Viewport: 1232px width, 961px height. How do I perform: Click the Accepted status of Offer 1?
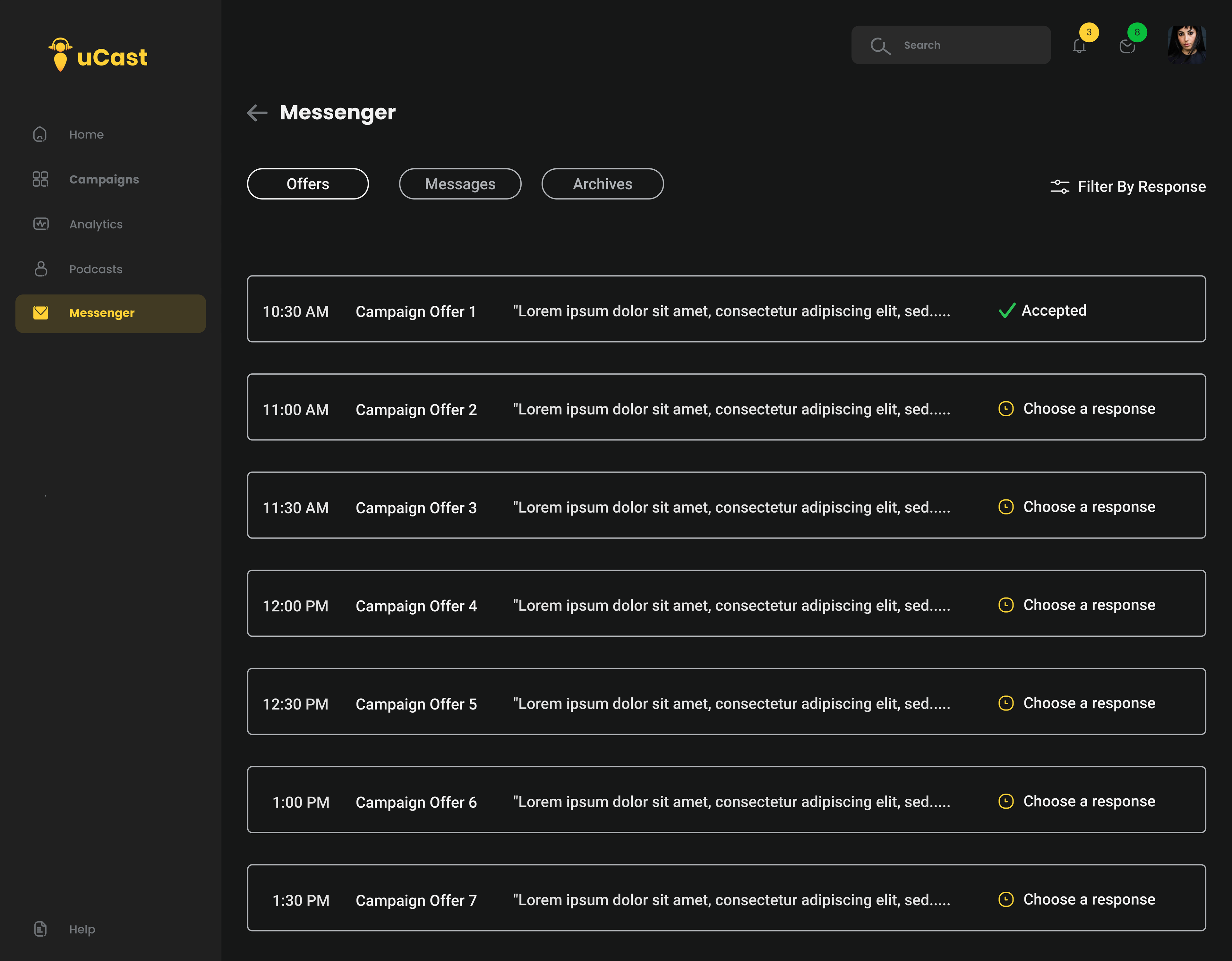tap(1054, 311)
